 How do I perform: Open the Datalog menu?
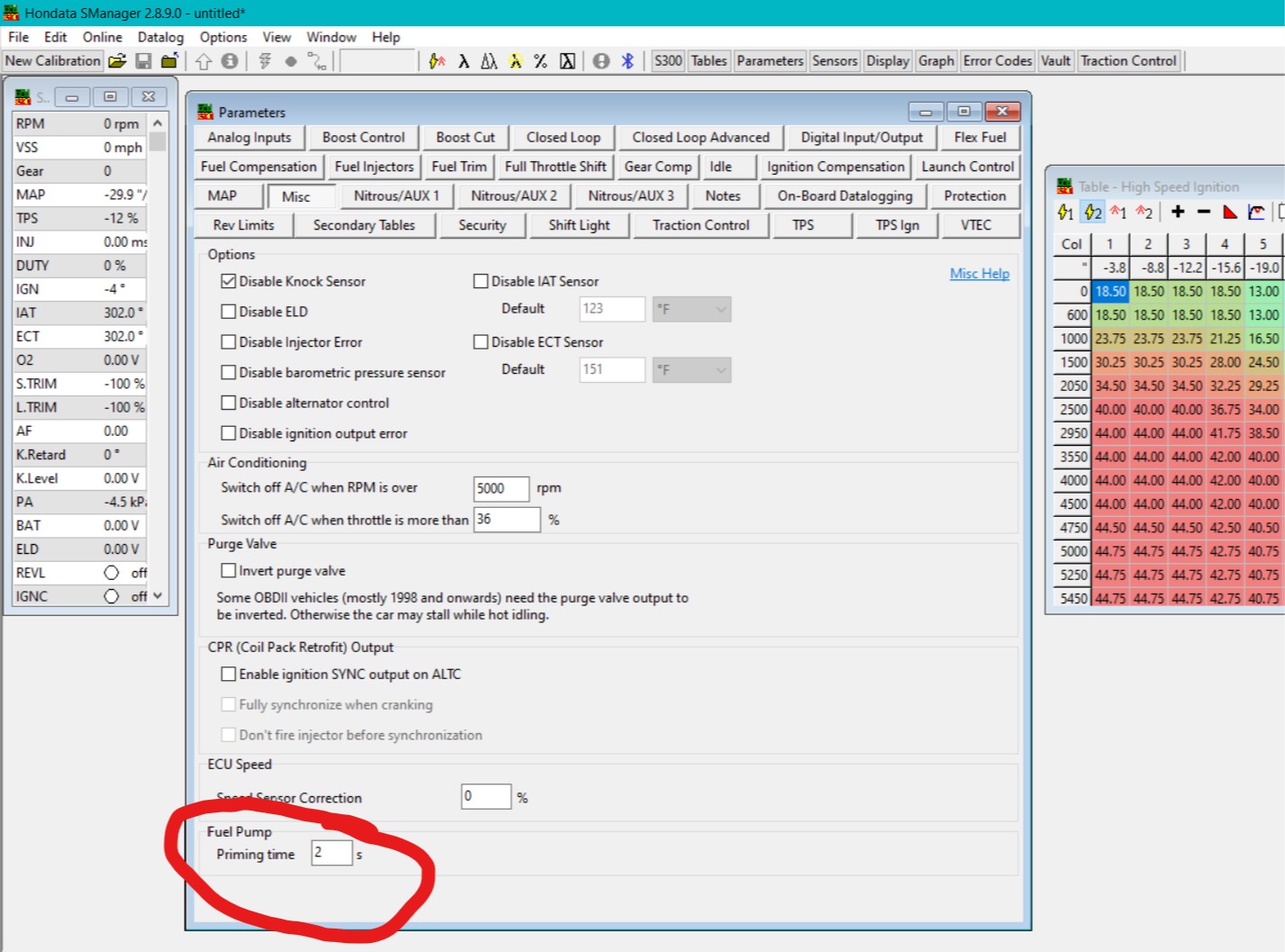pyautogui.click(x=160, y=37)
